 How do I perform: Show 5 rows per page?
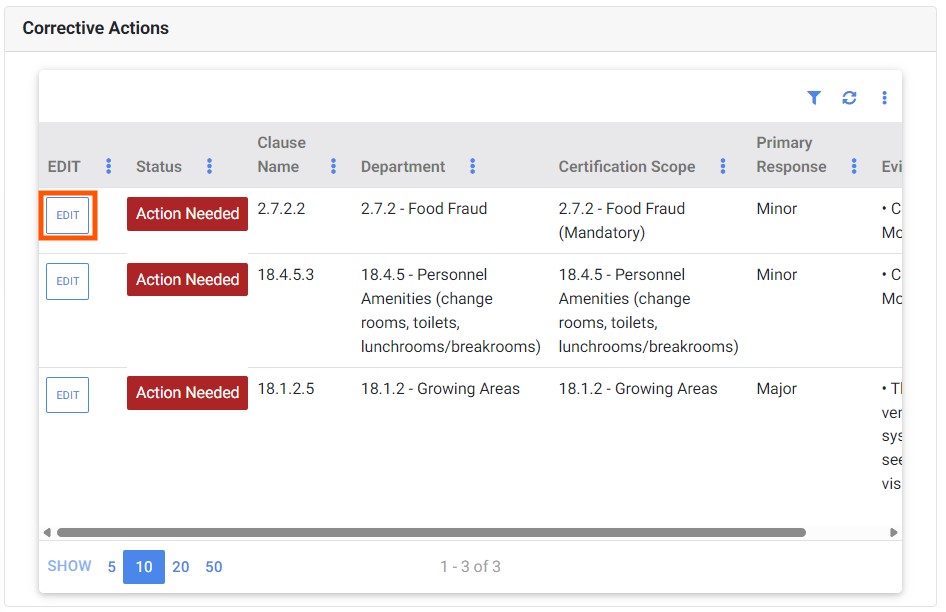112,567
